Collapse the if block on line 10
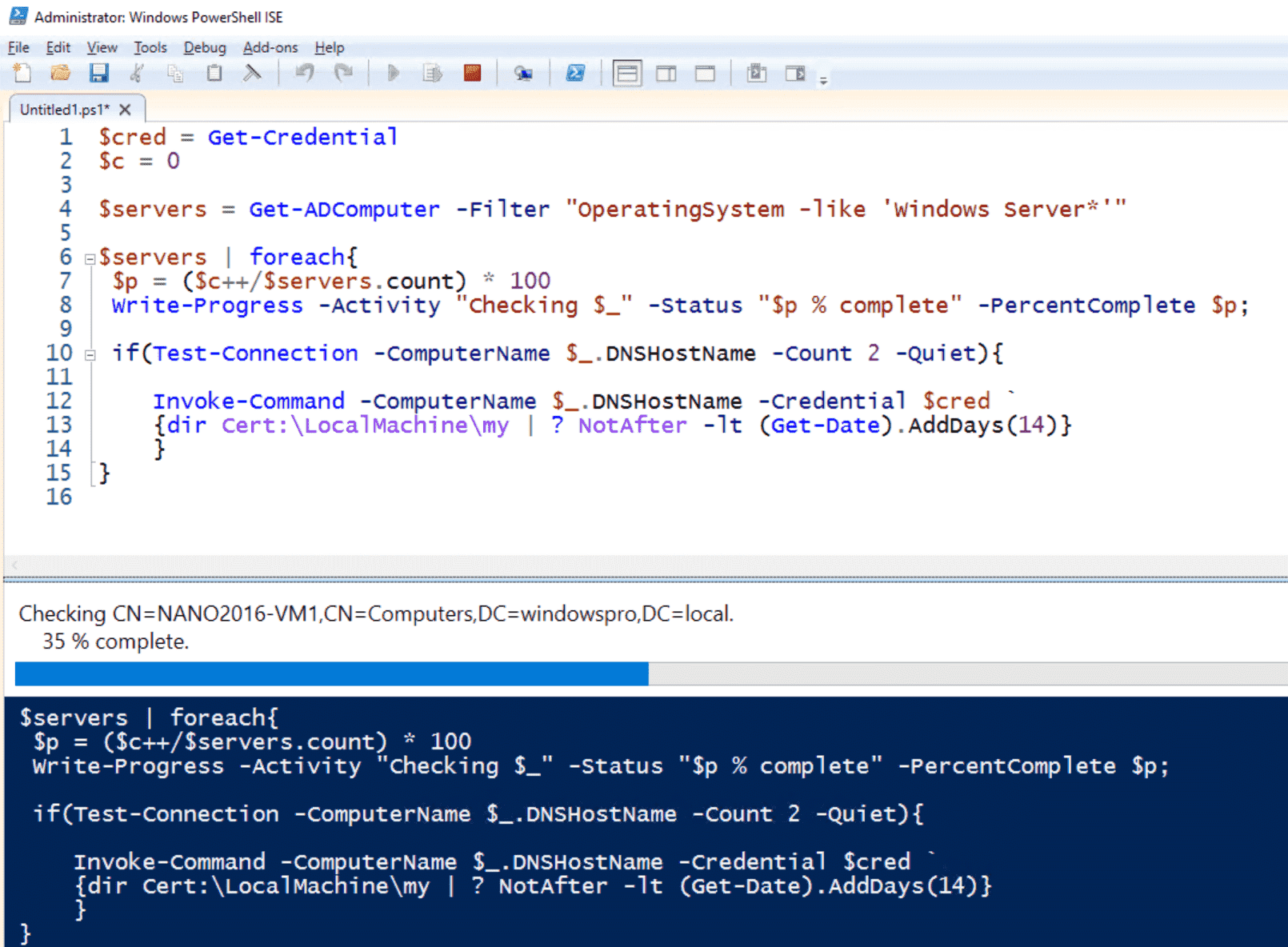Screen dimensions: 1288x947 tap(88, 354)
